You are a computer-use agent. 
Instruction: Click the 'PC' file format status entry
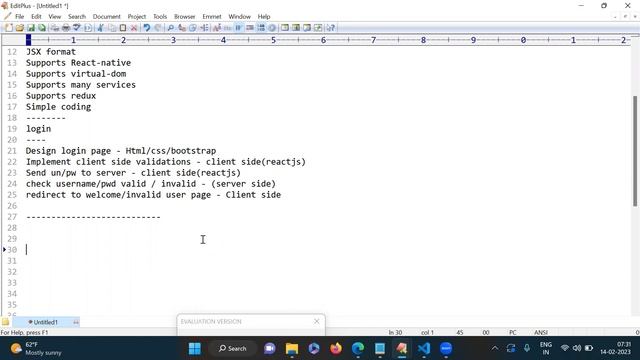click(x=513, y=333)
